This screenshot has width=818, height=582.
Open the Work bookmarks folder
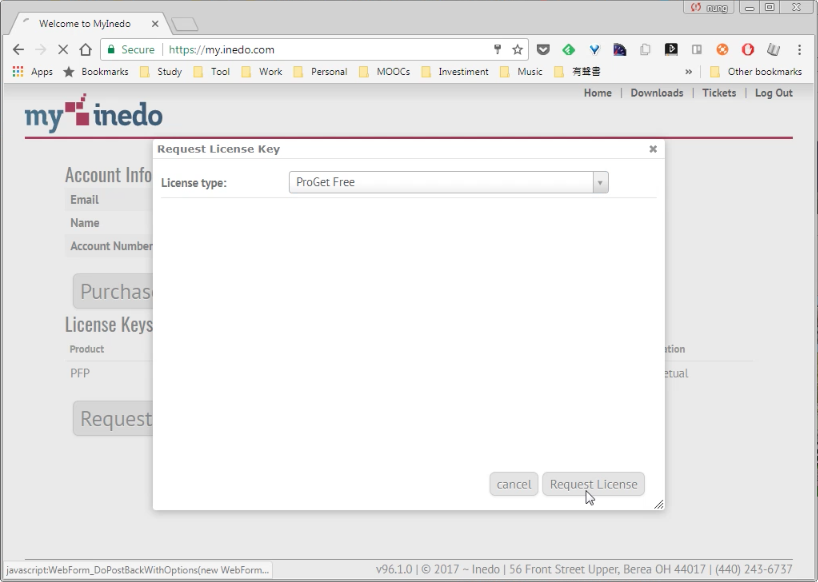click(262, 71)
